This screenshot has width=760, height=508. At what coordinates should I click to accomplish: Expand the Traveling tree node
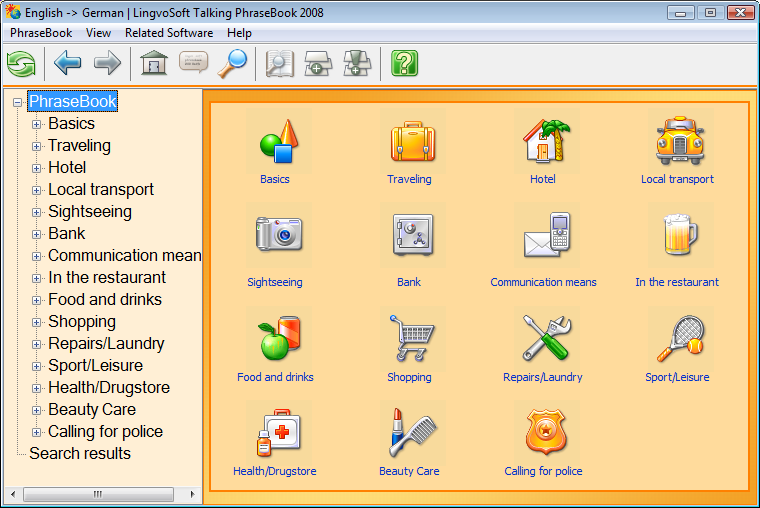tap(36, 146)
